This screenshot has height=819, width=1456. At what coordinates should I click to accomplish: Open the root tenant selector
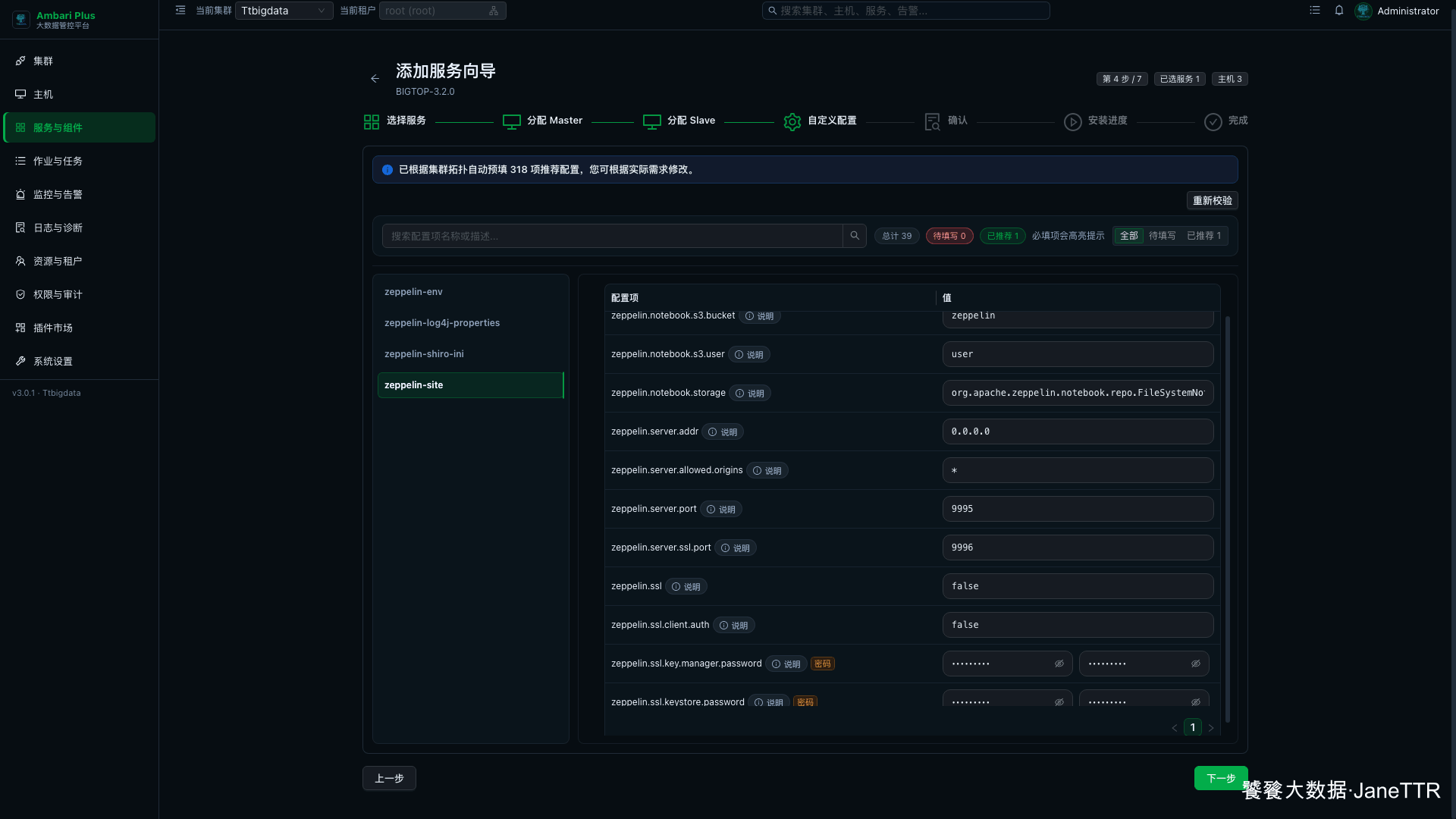click(x=442, y=11)
